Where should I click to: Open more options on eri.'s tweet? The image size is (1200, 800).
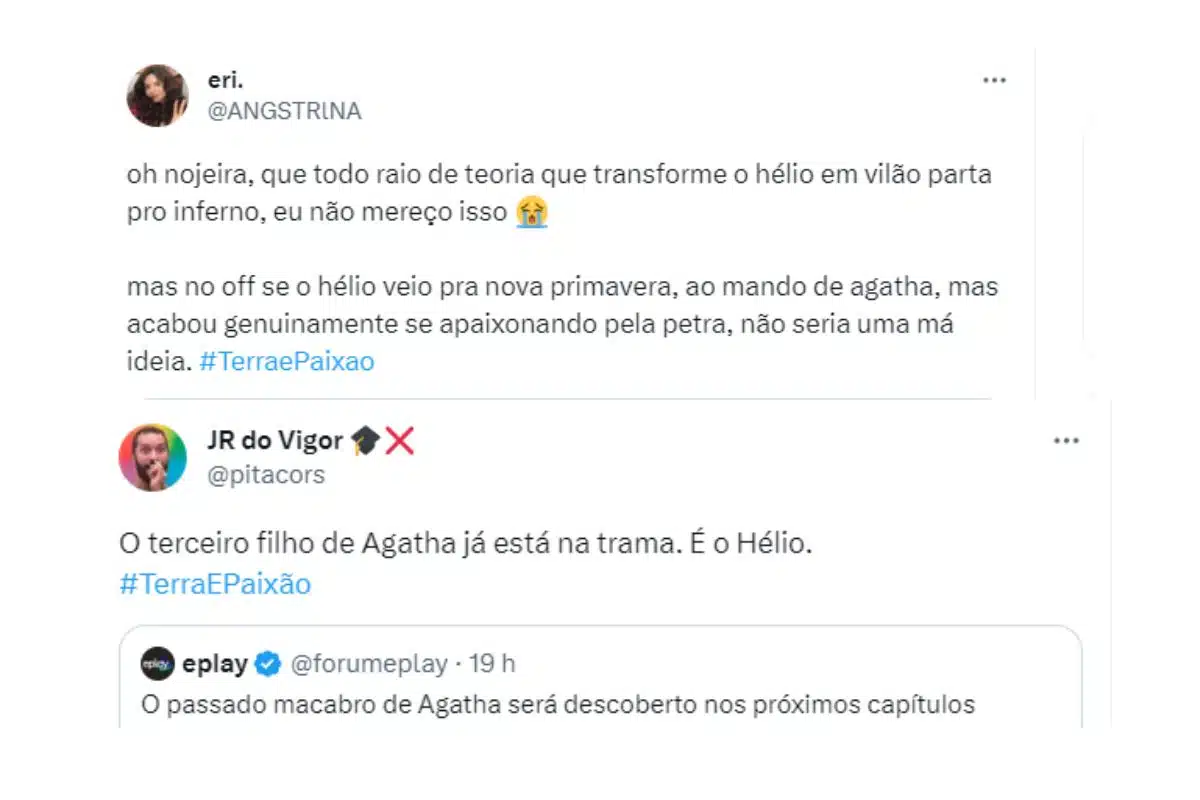tap(993, 81)
